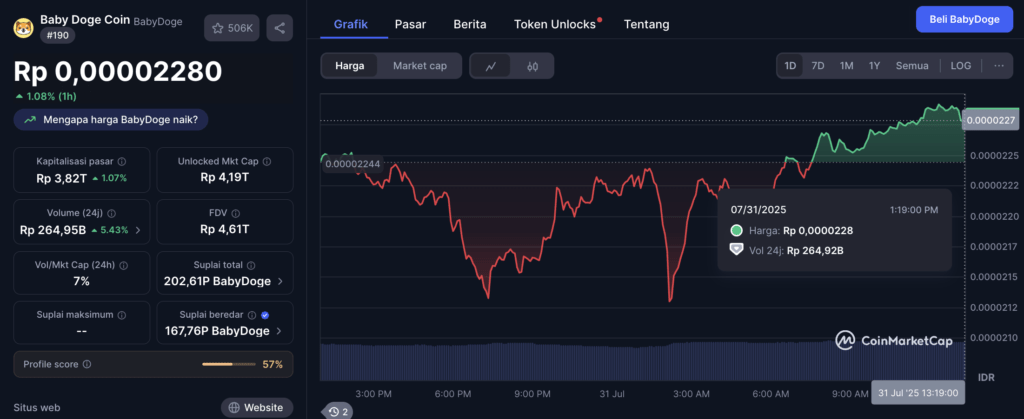Click the Profile score progress bar
The image size is (1024, 419).
(229, 364)
